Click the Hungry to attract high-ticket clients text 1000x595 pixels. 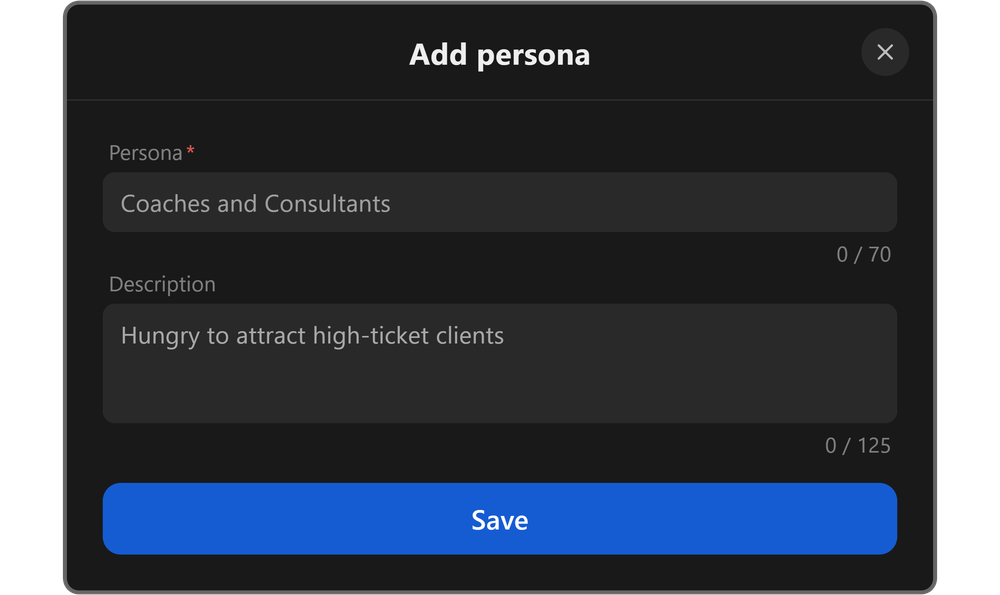tap(311, 336)
